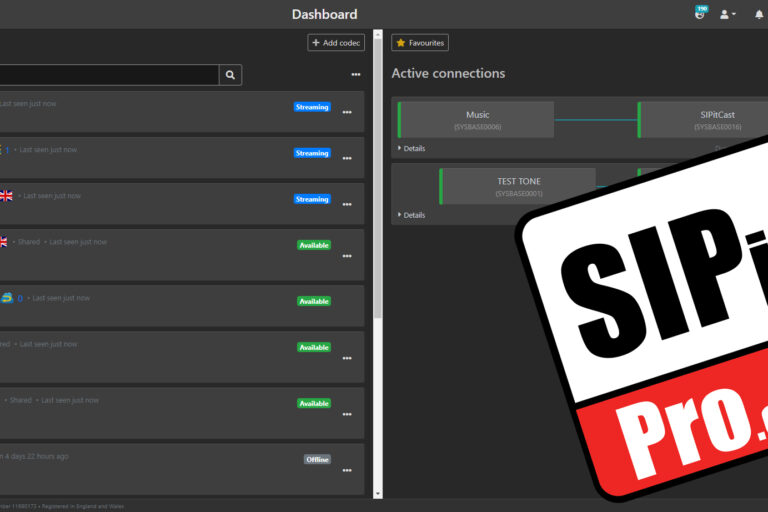Select the Music codec connection block
This screenshot has height=512, width=768.
[x=477, y=120]
